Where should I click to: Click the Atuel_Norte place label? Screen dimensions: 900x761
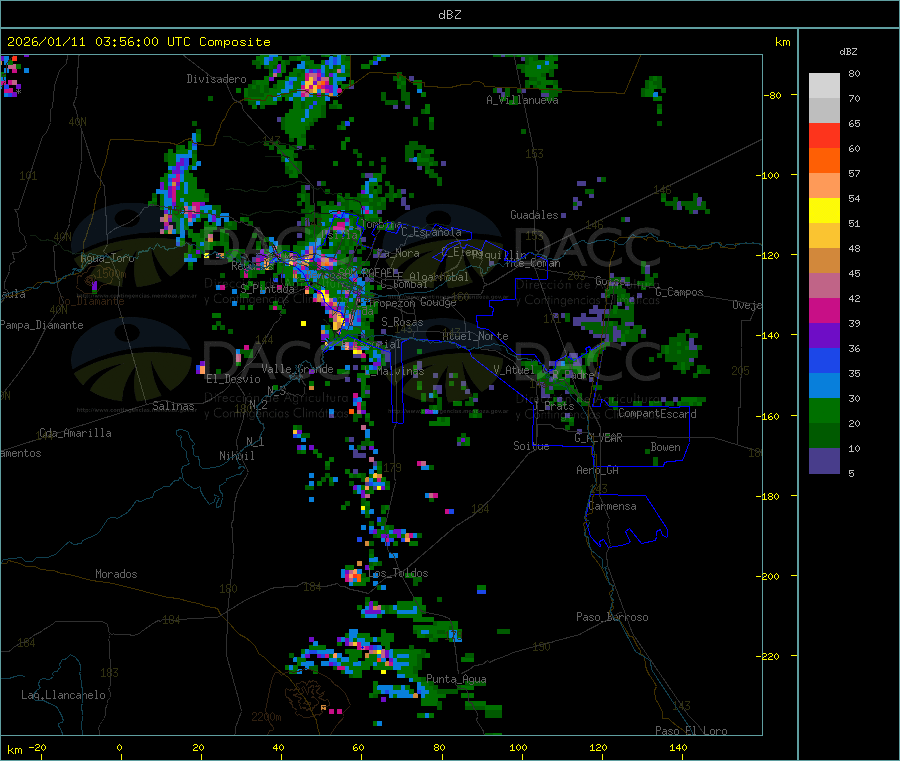click(475, 336)
